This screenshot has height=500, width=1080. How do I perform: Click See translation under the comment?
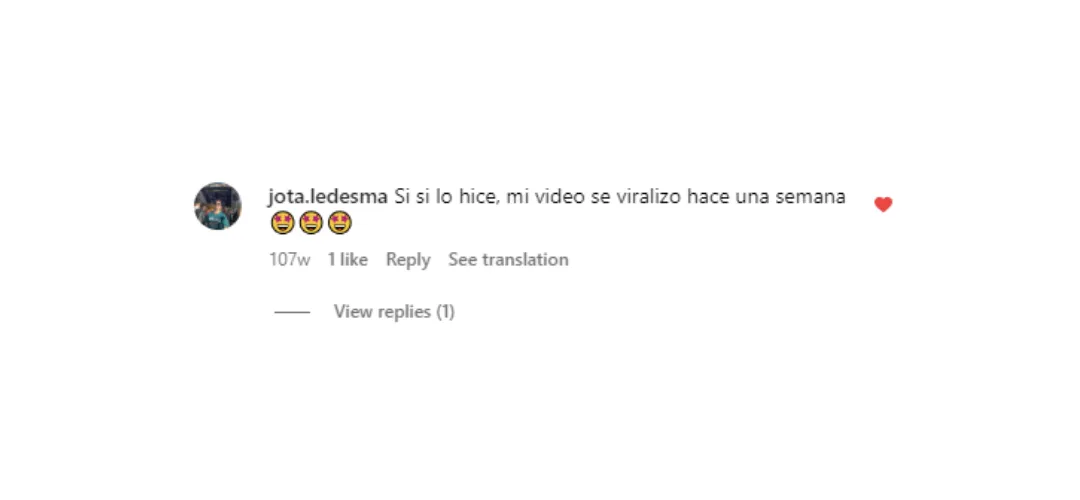coord(508,260)
